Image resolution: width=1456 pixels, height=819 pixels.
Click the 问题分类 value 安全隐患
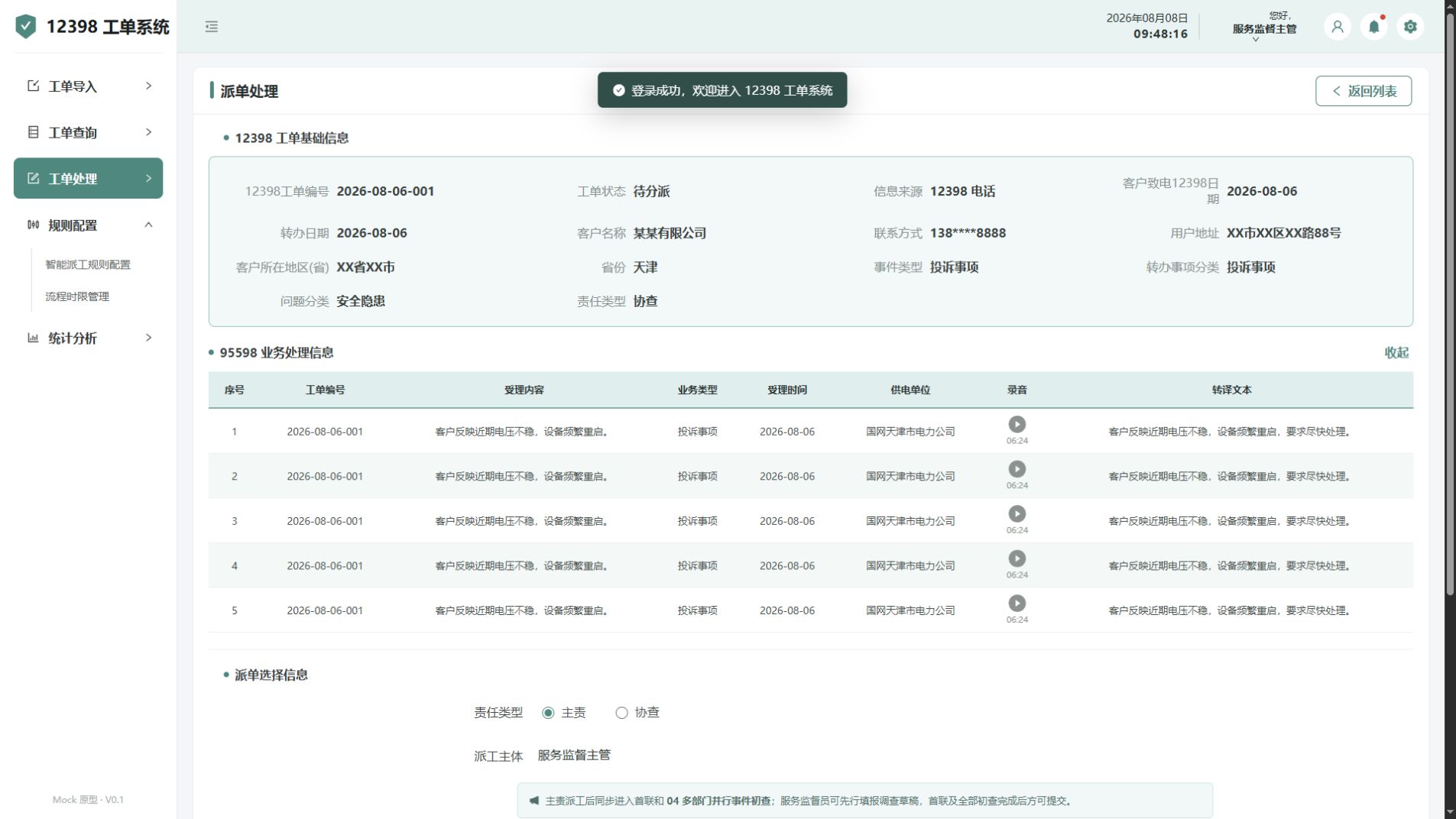pos(361,301)
